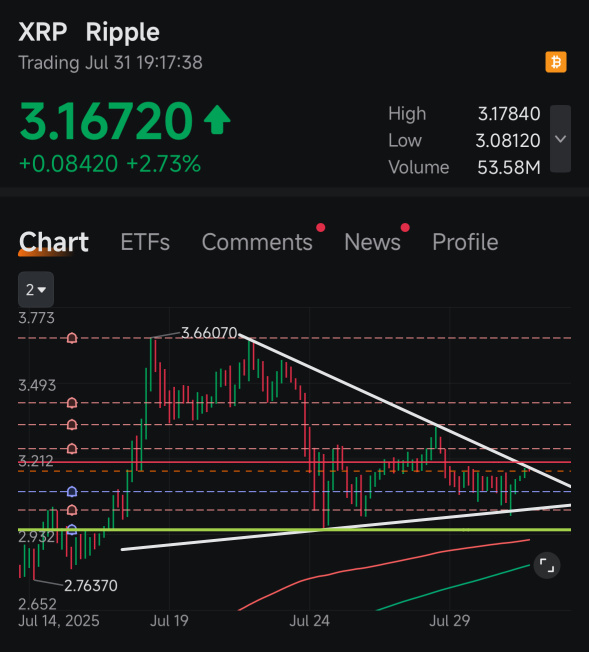Open the Comments tab
Screen dimensions: 589x652
257,242
